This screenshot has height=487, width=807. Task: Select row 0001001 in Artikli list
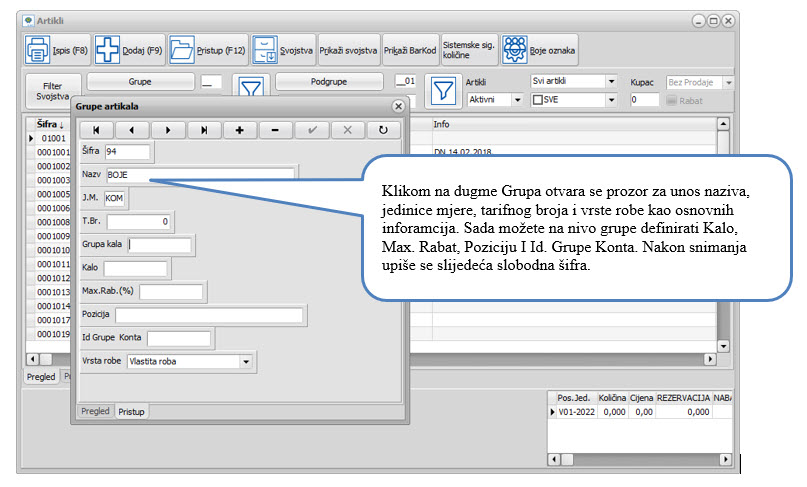click(x=53, y=152)
